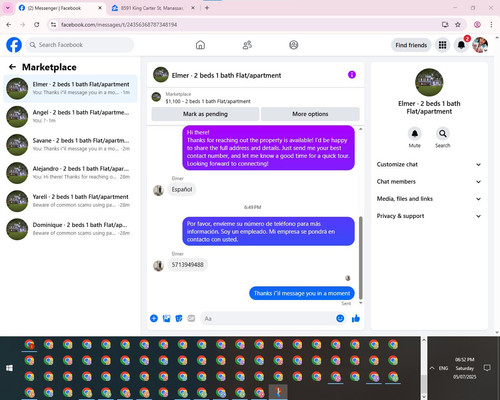The height and width of the screenshot is (400, 500).
Task: Choose a GIF in the composer
Action: point(191,318)
